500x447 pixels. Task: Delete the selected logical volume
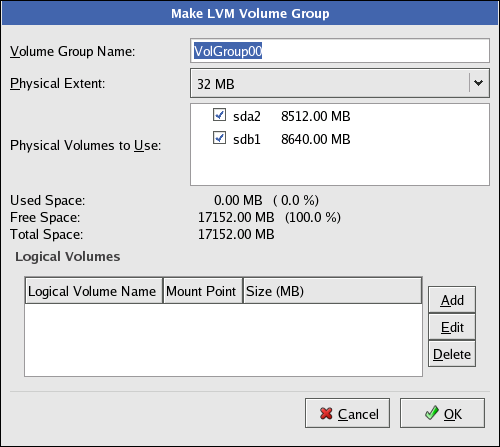452,354
